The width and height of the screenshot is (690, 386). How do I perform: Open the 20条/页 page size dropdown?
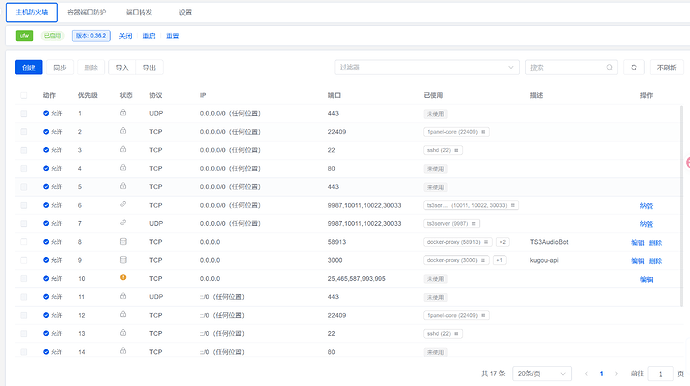(542, 374)
